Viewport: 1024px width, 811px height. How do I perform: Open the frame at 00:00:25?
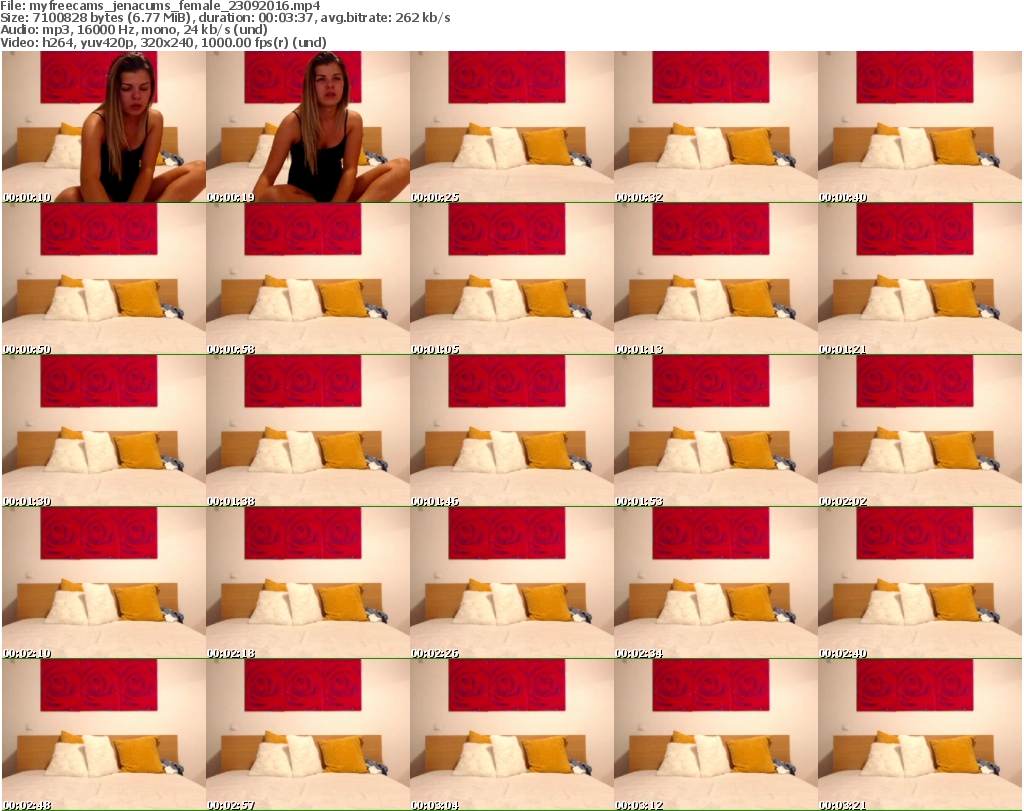coord(512,127)
